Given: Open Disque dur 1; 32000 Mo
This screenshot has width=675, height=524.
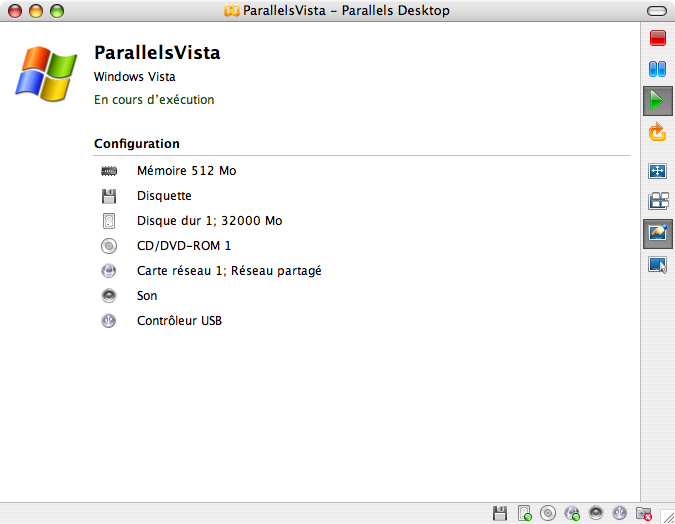Looking at the screenshot, I should pyautogui.click(x=209, y=221).
